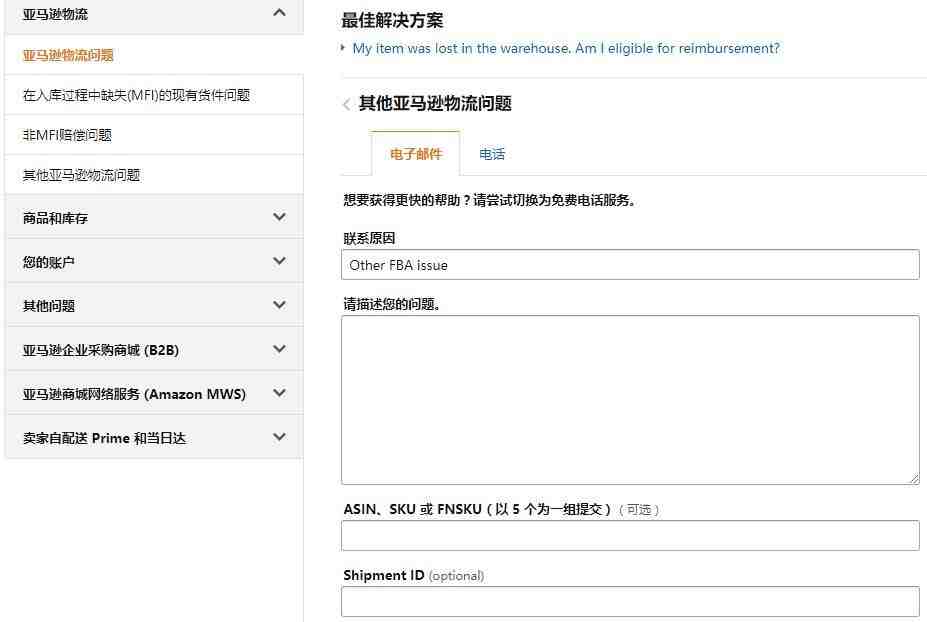Switch to the 电话 tab
927x622 pixels.
(492, 154)
